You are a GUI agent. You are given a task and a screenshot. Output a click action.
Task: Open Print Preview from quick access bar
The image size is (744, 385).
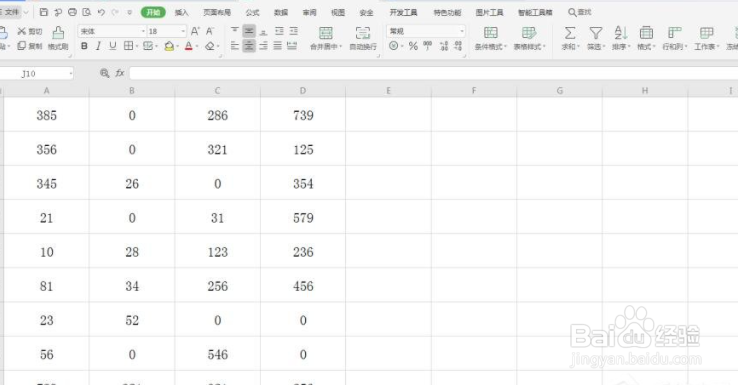(x=86, y=12)
